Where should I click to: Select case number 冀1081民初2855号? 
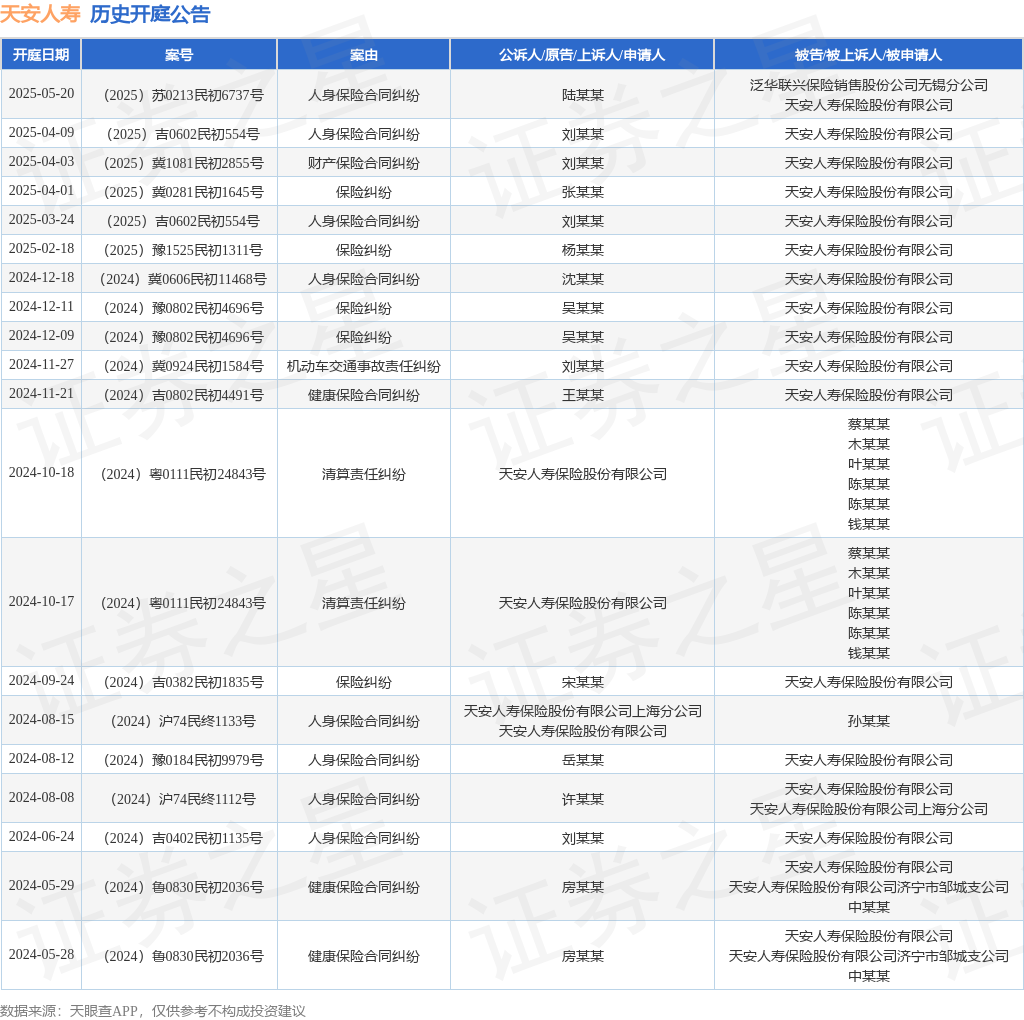(x=184, y=163)
